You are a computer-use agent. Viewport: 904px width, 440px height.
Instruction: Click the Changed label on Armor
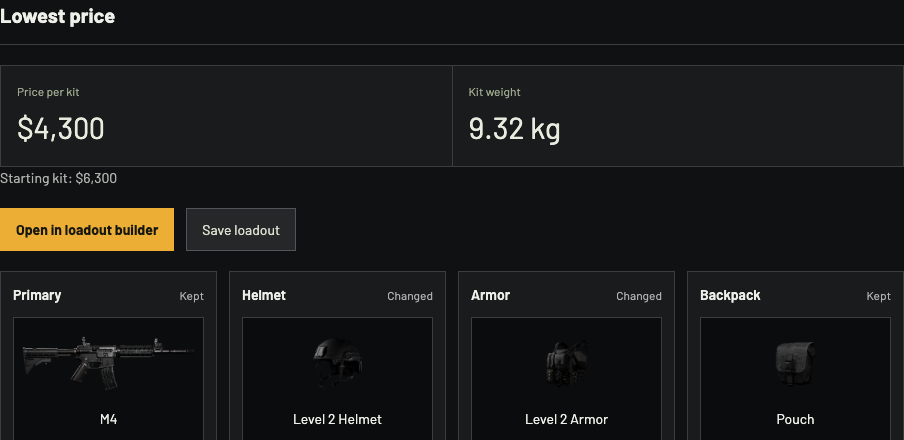639,296
